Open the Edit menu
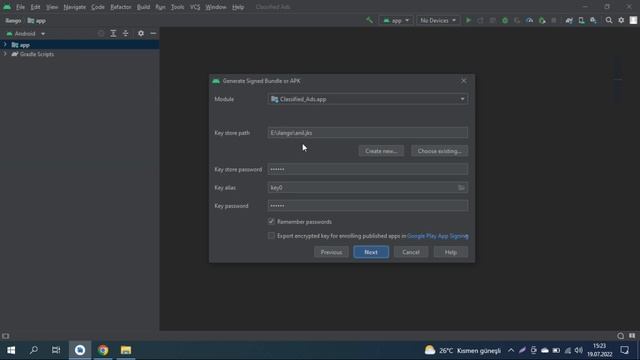 36,7
